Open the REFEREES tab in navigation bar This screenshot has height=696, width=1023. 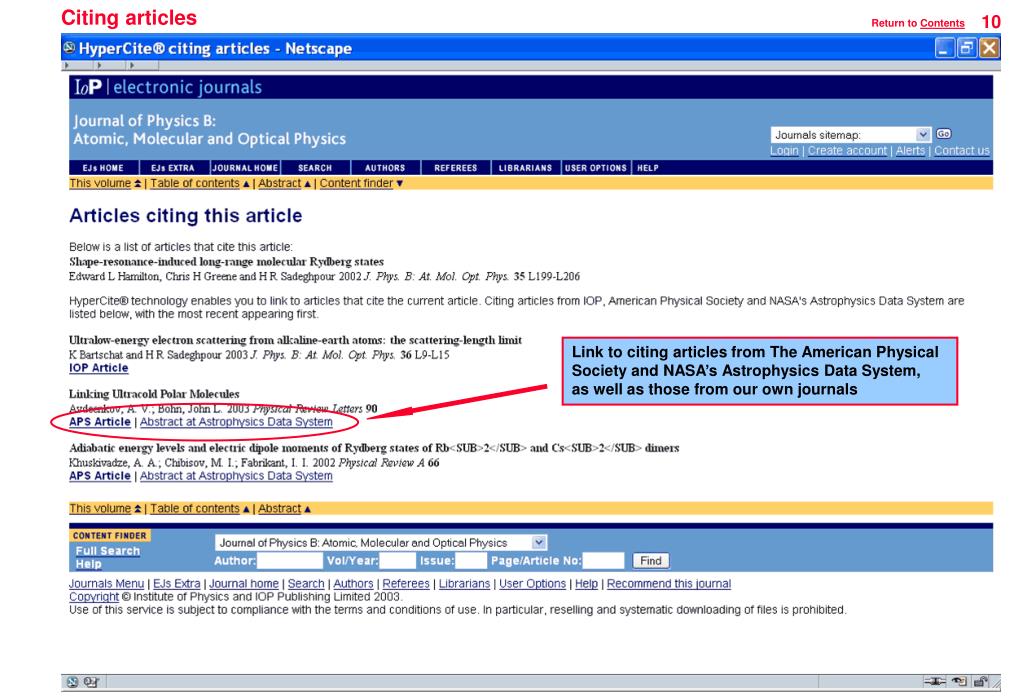tap(455, 168)
